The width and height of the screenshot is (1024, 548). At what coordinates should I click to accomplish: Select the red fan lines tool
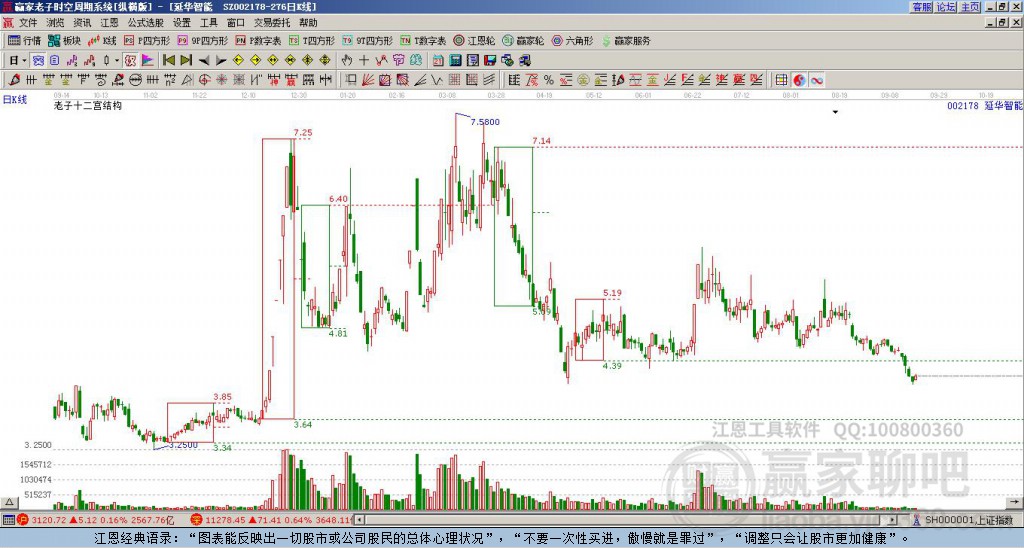(x=368, y=80)
